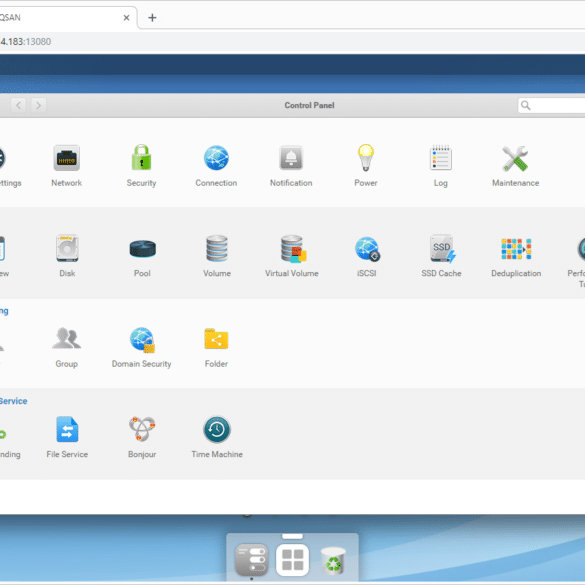The width and height of the screenshot is (585, 585).
Task: Close the QSAN browser tab
Action: click(x=126, y=18)
